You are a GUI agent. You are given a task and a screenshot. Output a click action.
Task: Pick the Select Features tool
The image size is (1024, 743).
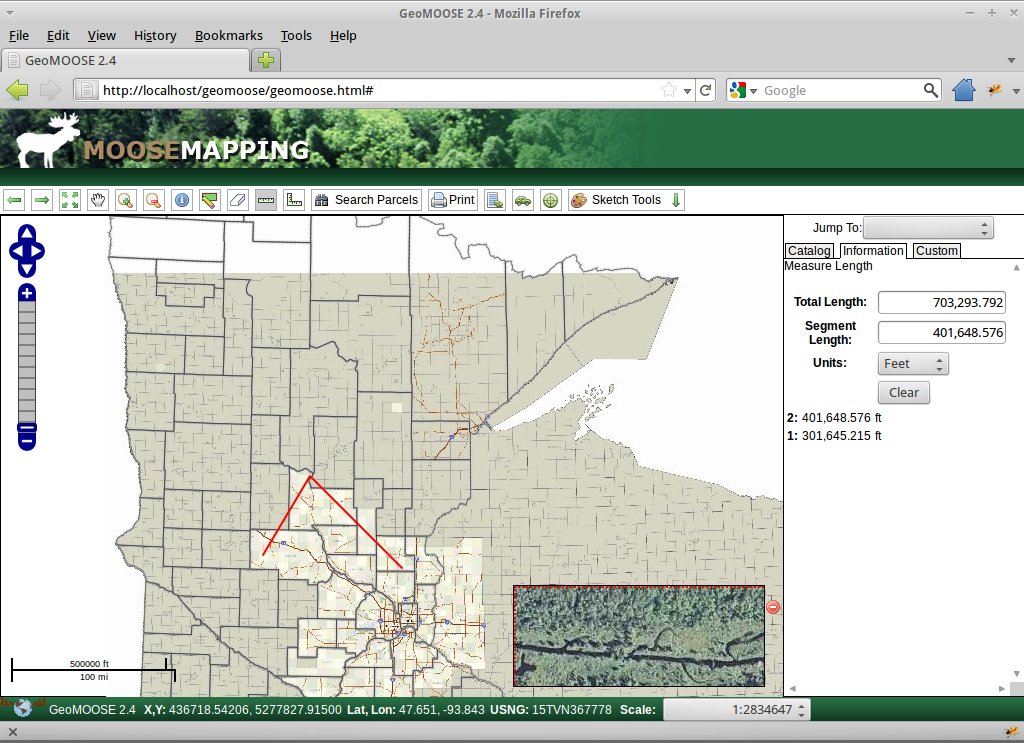(x=210, y=200)
